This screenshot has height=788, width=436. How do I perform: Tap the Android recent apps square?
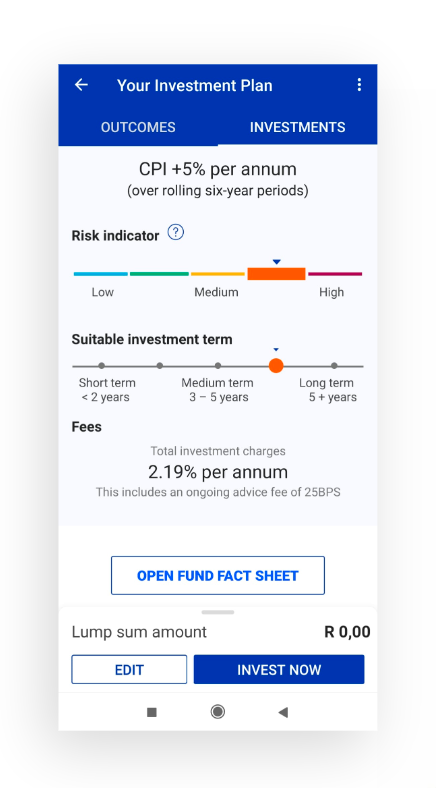pyautogui.click(x=152, y=712)
